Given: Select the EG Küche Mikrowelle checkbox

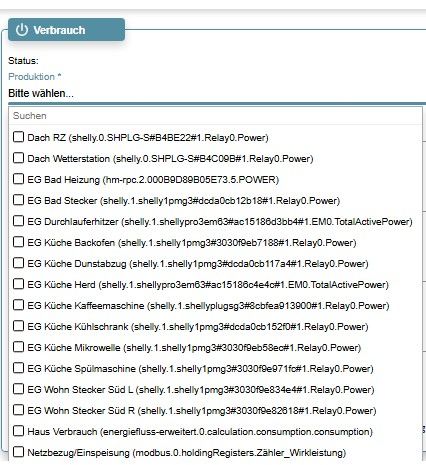Looking at the screenshot, I should (x=18, y=347).
